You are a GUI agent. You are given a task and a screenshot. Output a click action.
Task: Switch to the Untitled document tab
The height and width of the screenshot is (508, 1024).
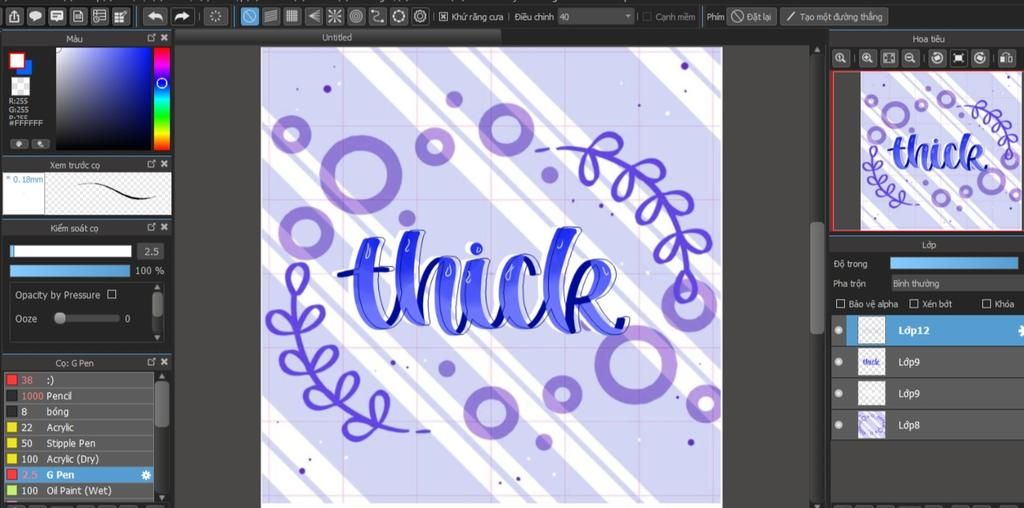pyautogui.click(x=338, y=38)
